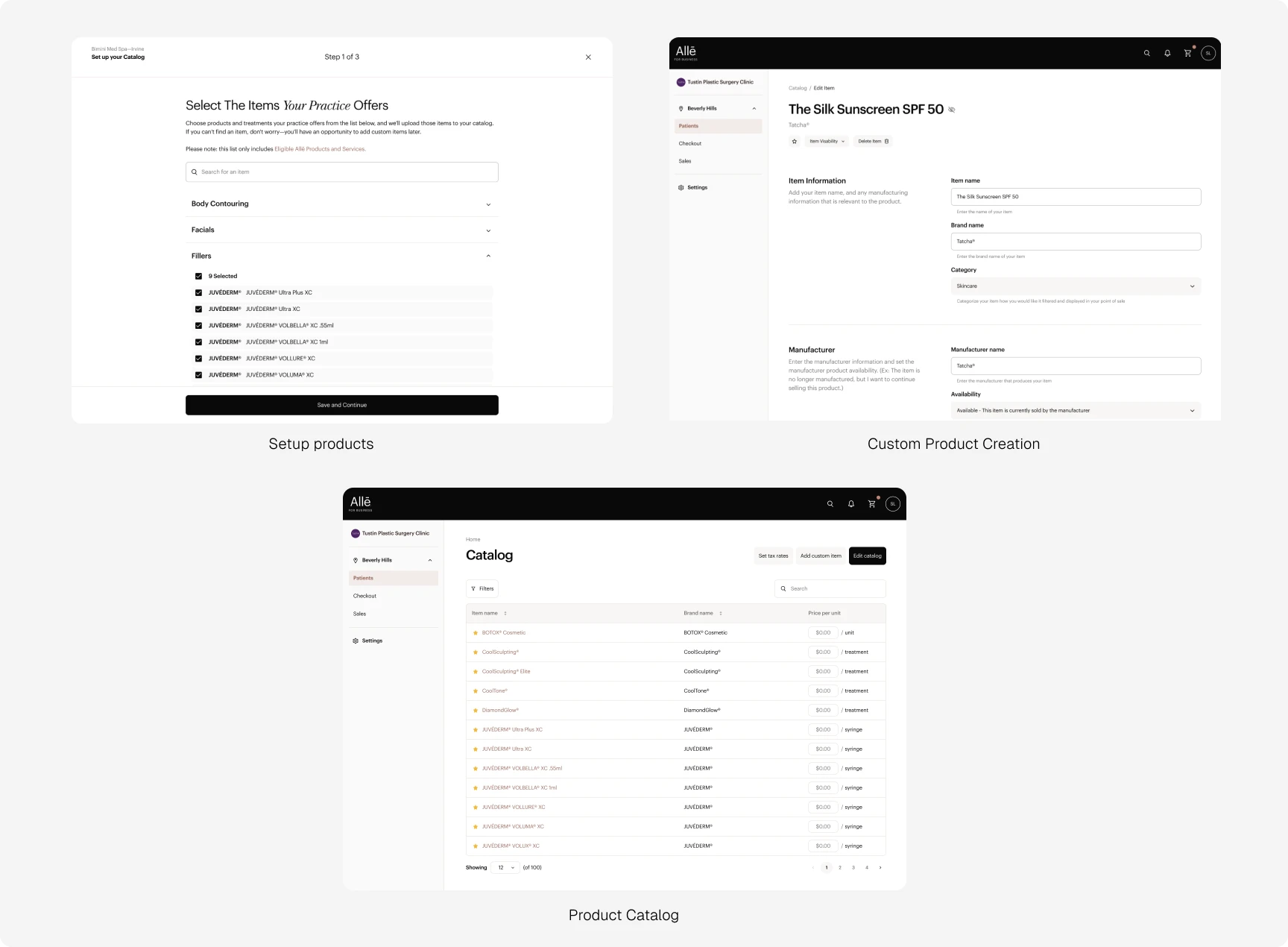Screen dimensions: 1288x947
Task: Toggle the favorite star on the CoolTone® row
Action: [x=476, y=691]
